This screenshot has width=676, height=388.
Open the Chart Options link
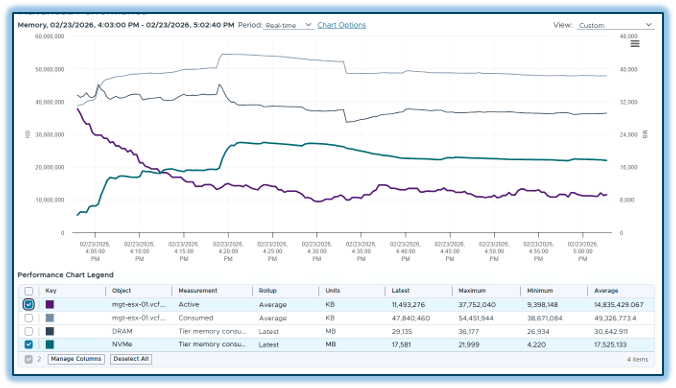pyautogui.click(x=341, y=25)
